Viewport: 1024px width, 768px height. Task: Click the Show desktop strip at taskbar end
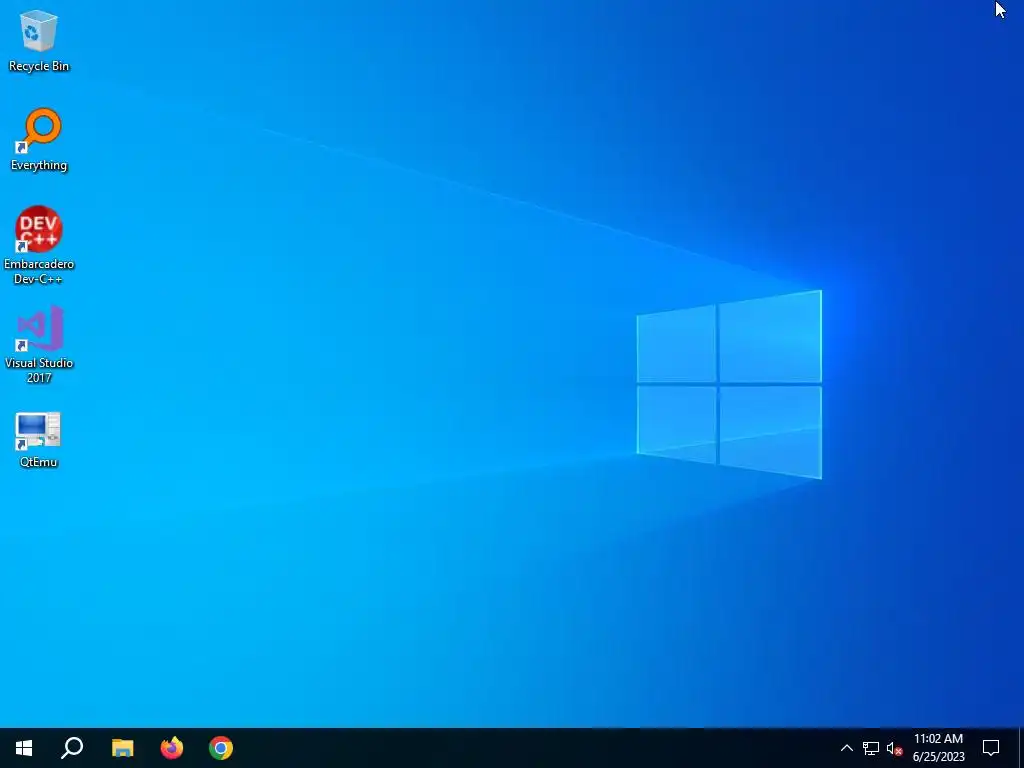1021,748
